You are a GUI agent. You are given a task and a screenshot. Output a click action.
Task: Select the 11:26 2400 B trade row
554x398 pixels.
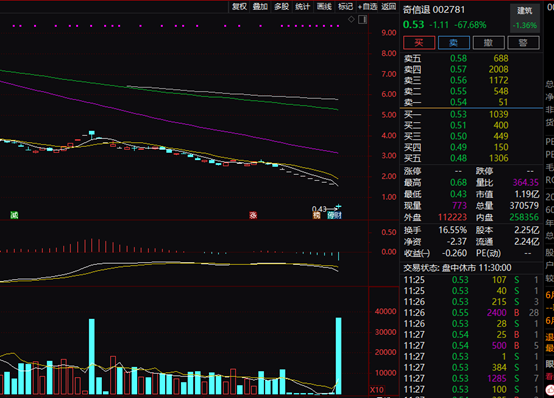[x=471, y=313]
